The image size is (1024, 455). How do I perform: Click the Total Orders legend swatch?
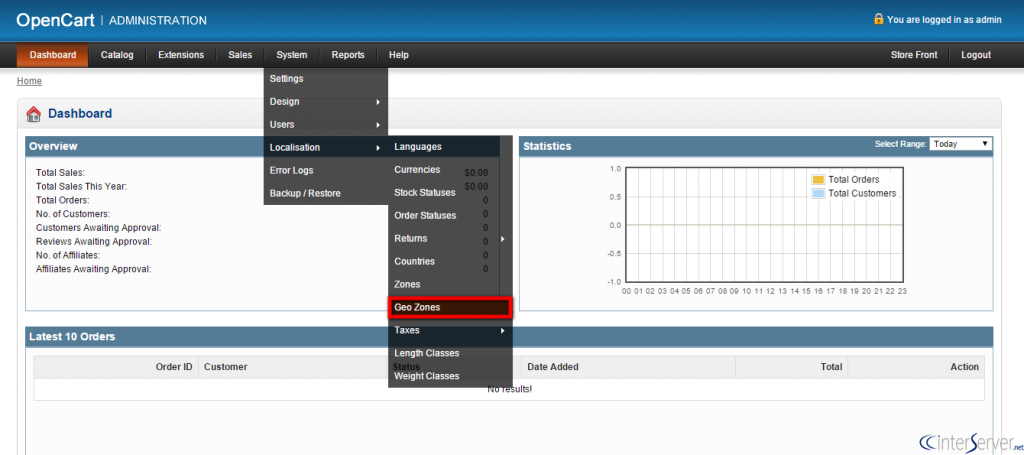coord(818,180)
